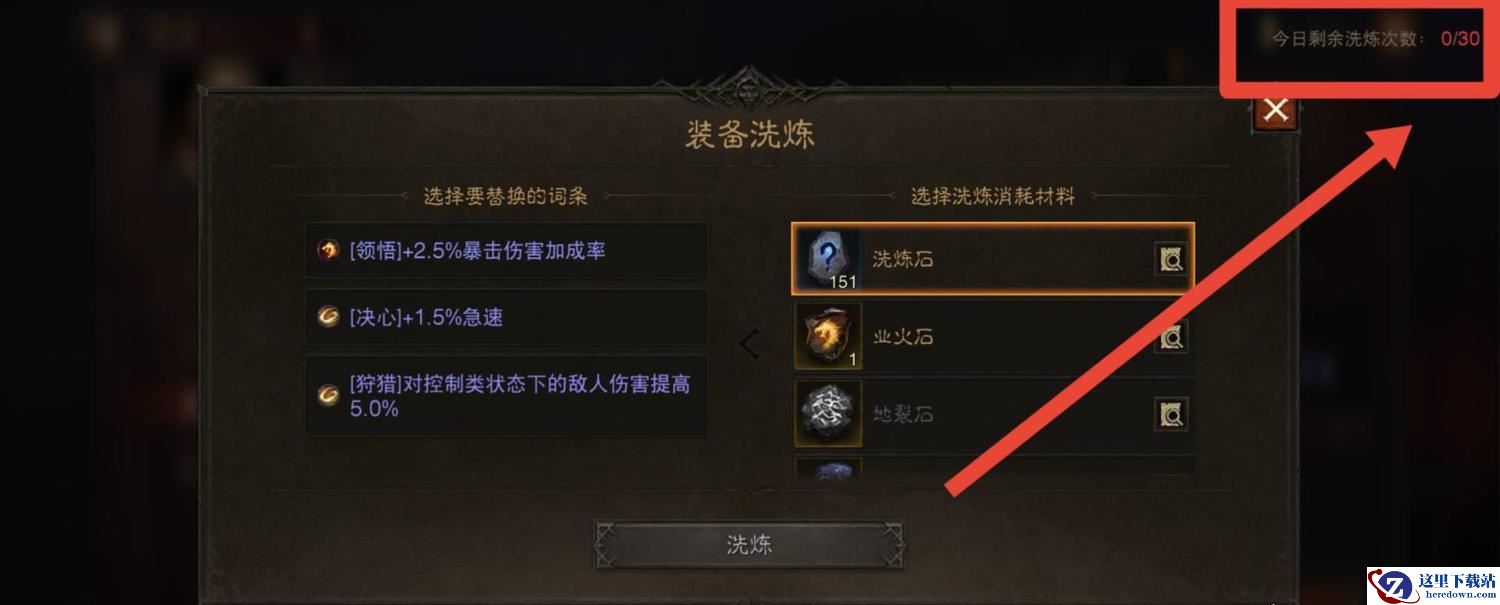This screenshot has width=1500, height=605.
Task: Click the 洗炼 confirm button
Action: [x=749, y=545]
